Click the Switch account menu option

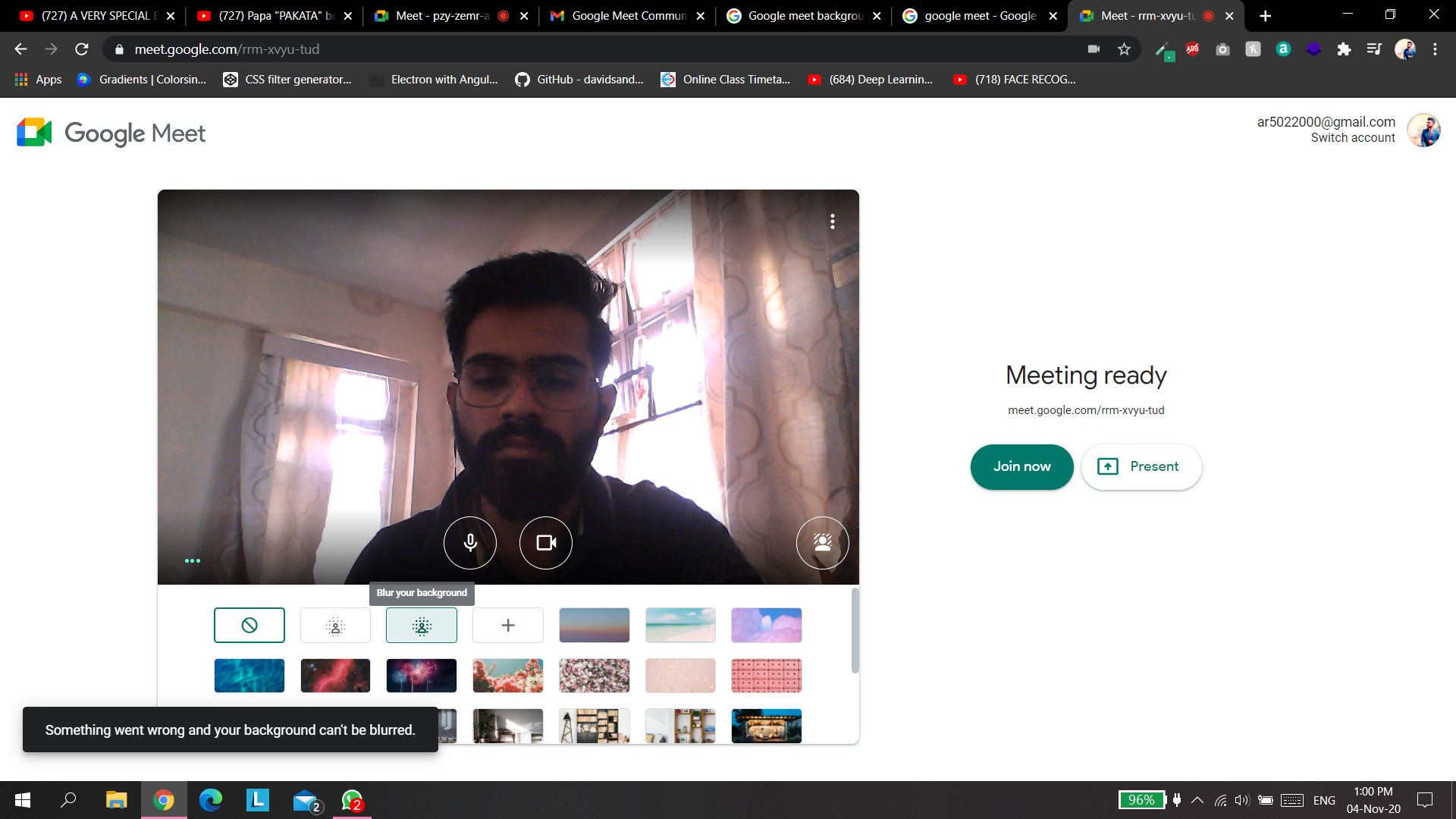(x=1352, y=138)
